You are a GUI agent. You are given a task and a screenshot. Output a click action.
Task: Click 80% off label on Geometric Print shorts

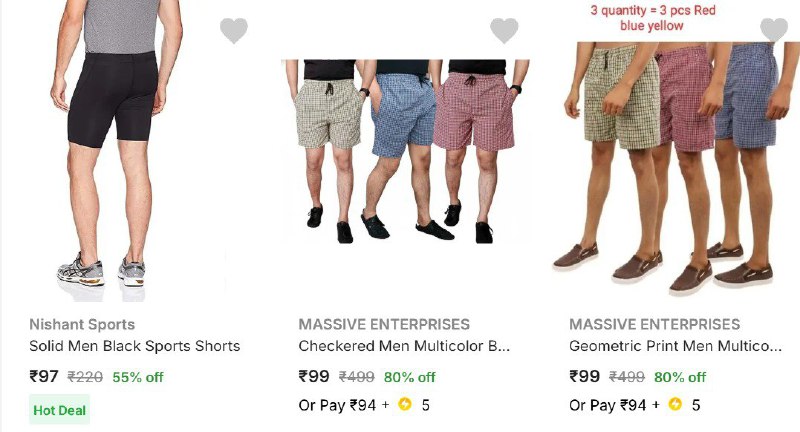[x=680, y=377]
